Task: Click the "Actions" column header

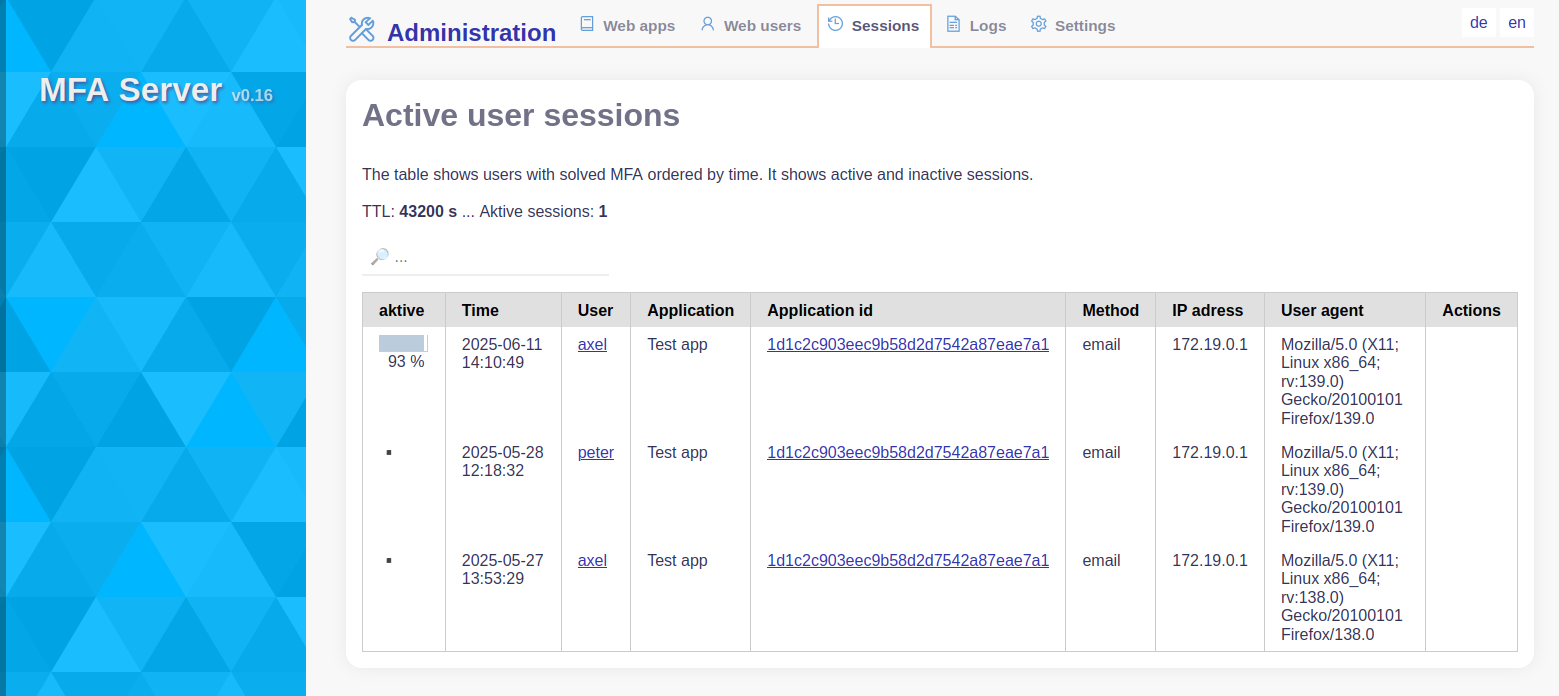Action: [x=1471, y=311]
